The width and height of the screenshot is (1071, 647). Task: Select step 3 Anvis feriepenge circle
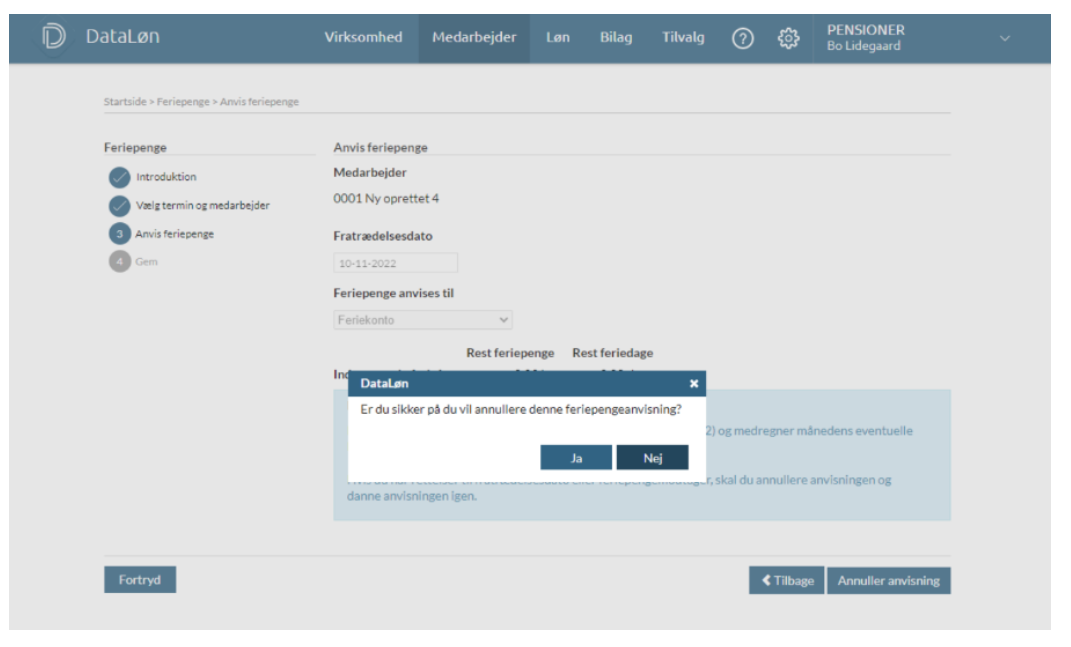coord(119,234)
